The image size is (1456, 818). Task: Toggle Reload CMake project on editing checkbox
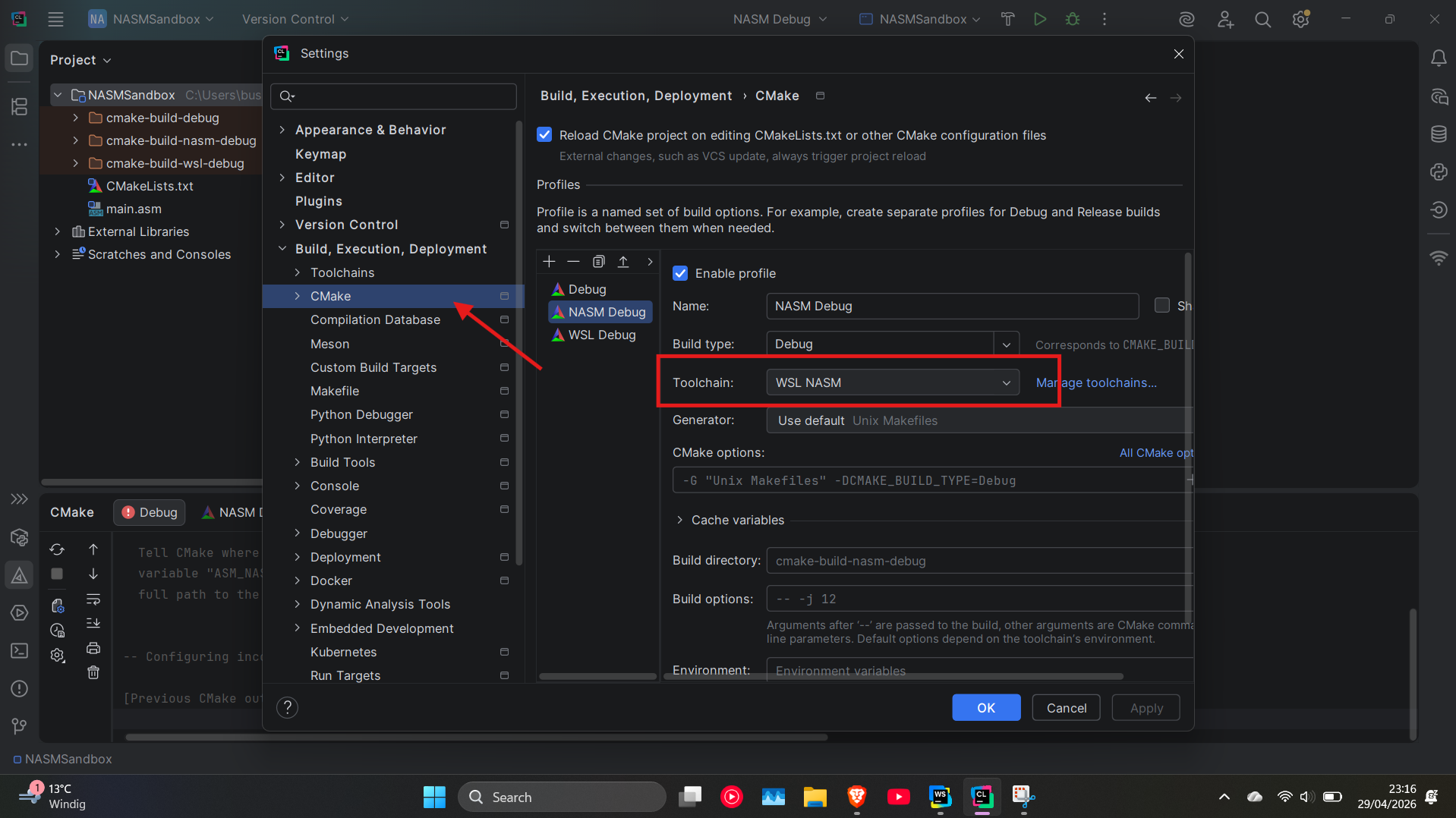pos(544,135)
